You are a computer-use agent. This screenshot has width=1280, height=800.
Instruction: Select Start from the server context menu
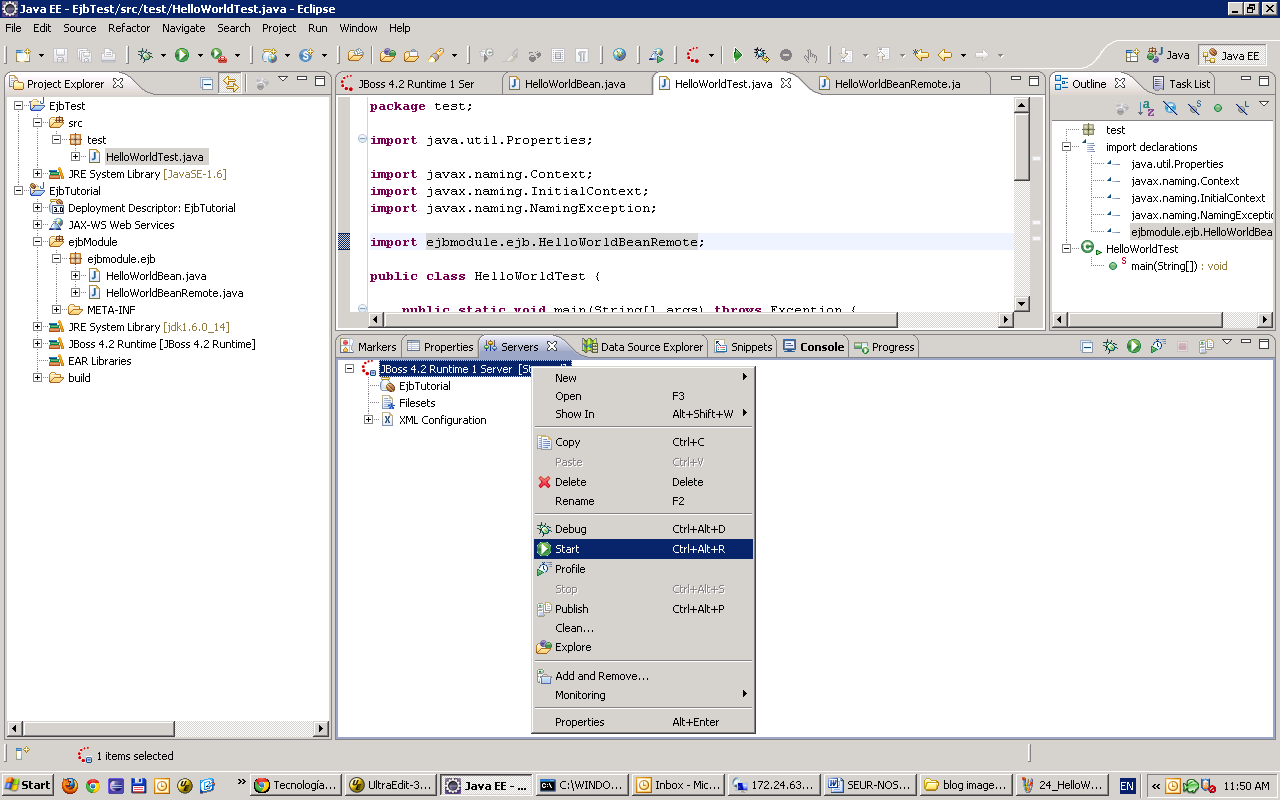[x=567, y=548]
